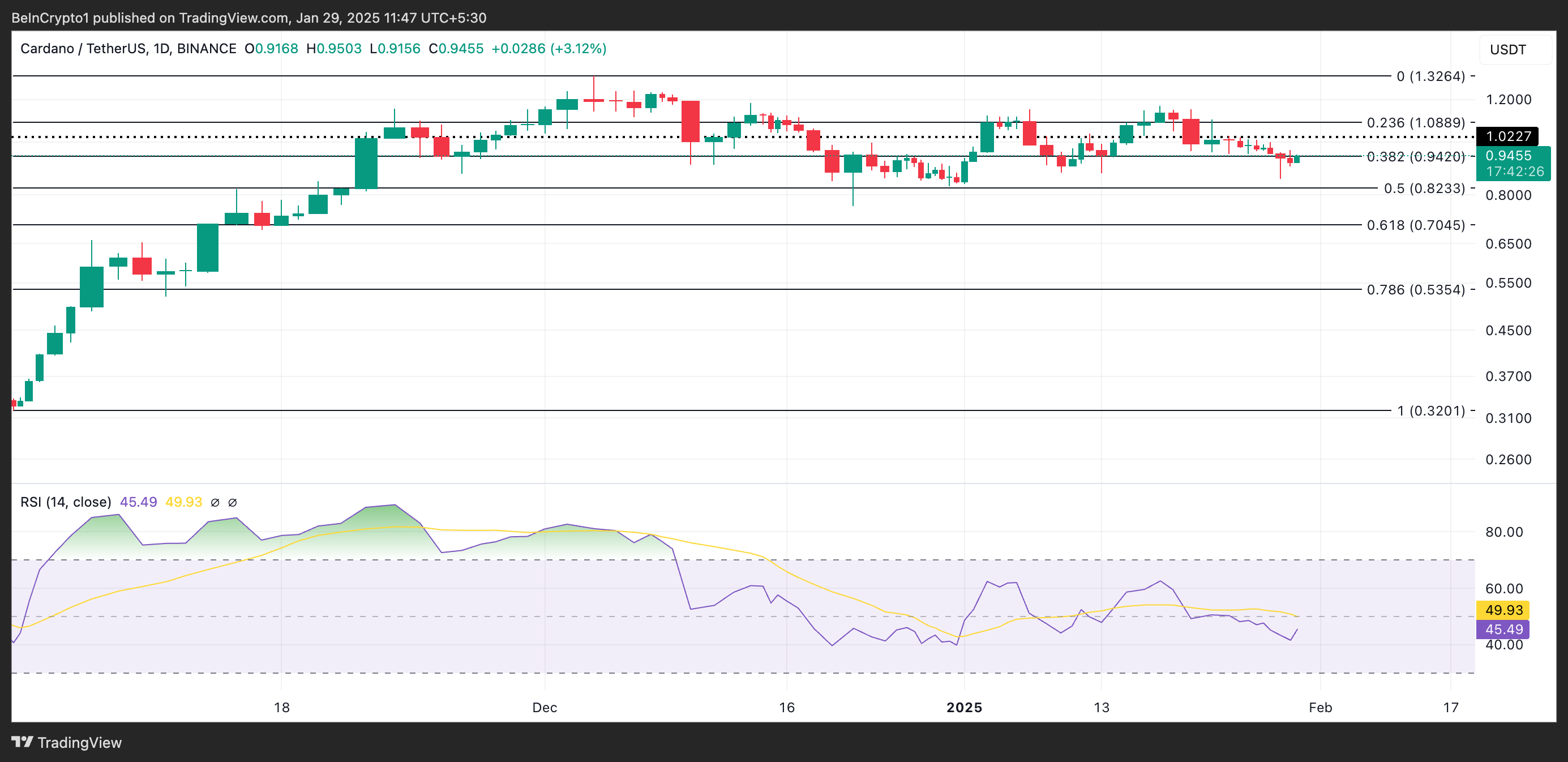Click the 2025 label on time axis
The height and width of the screenshot is (762, 1568).
click(x=964, y=707)
